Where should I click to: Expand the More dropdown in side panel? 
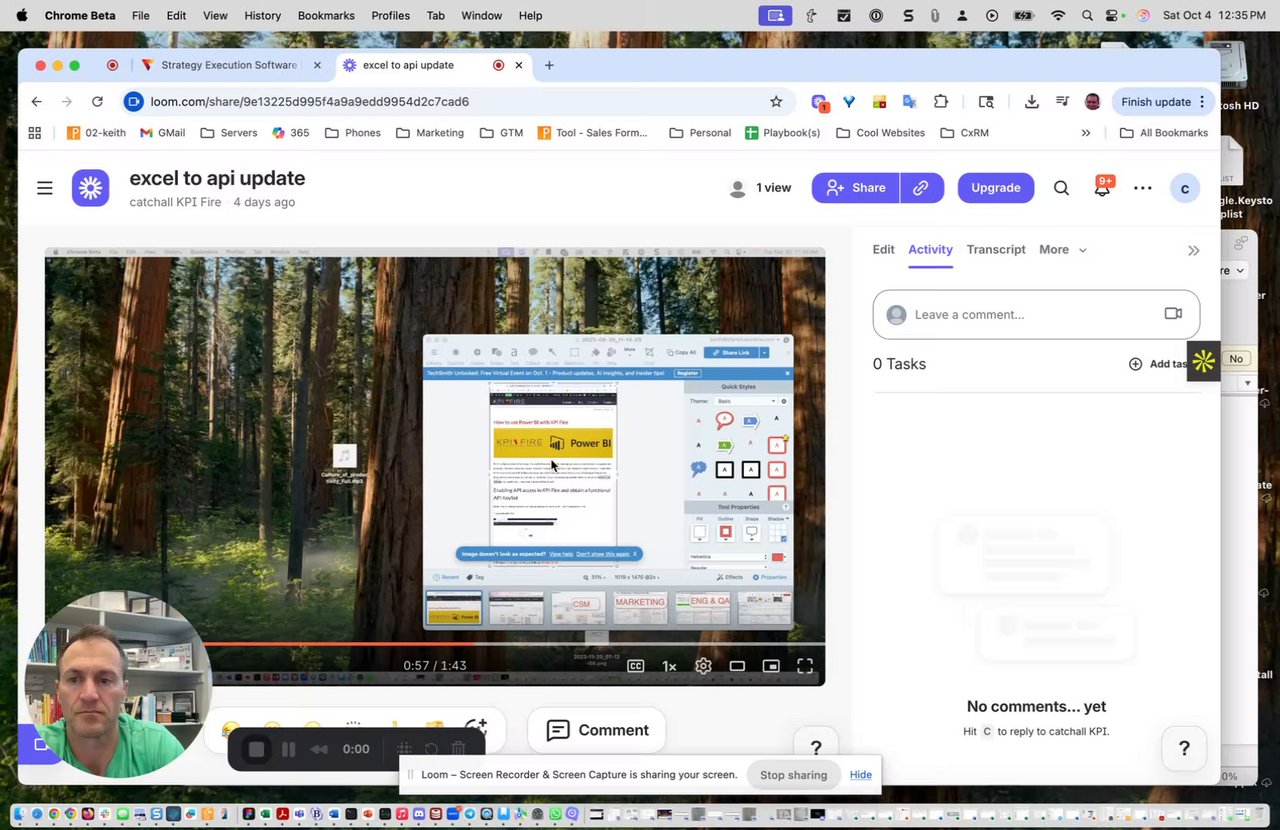1062,250
